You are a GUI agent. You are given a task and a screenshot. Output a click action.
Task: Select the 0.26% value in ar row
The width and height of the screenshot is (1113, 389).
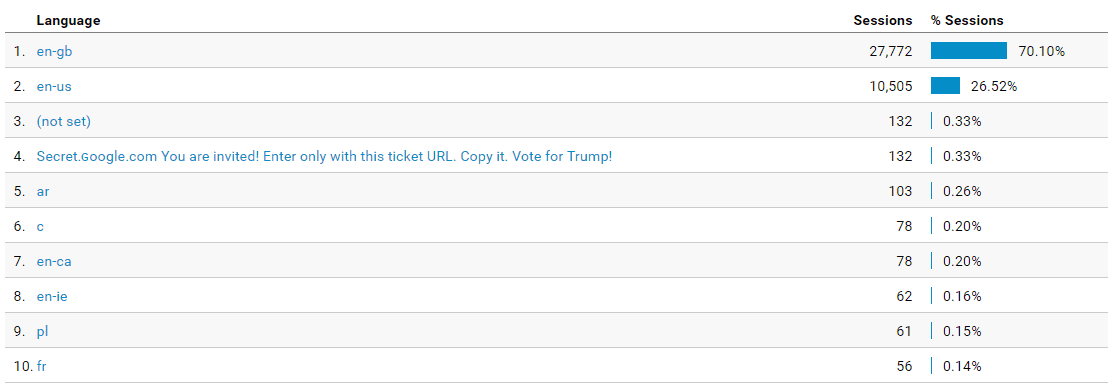point(962,192)
